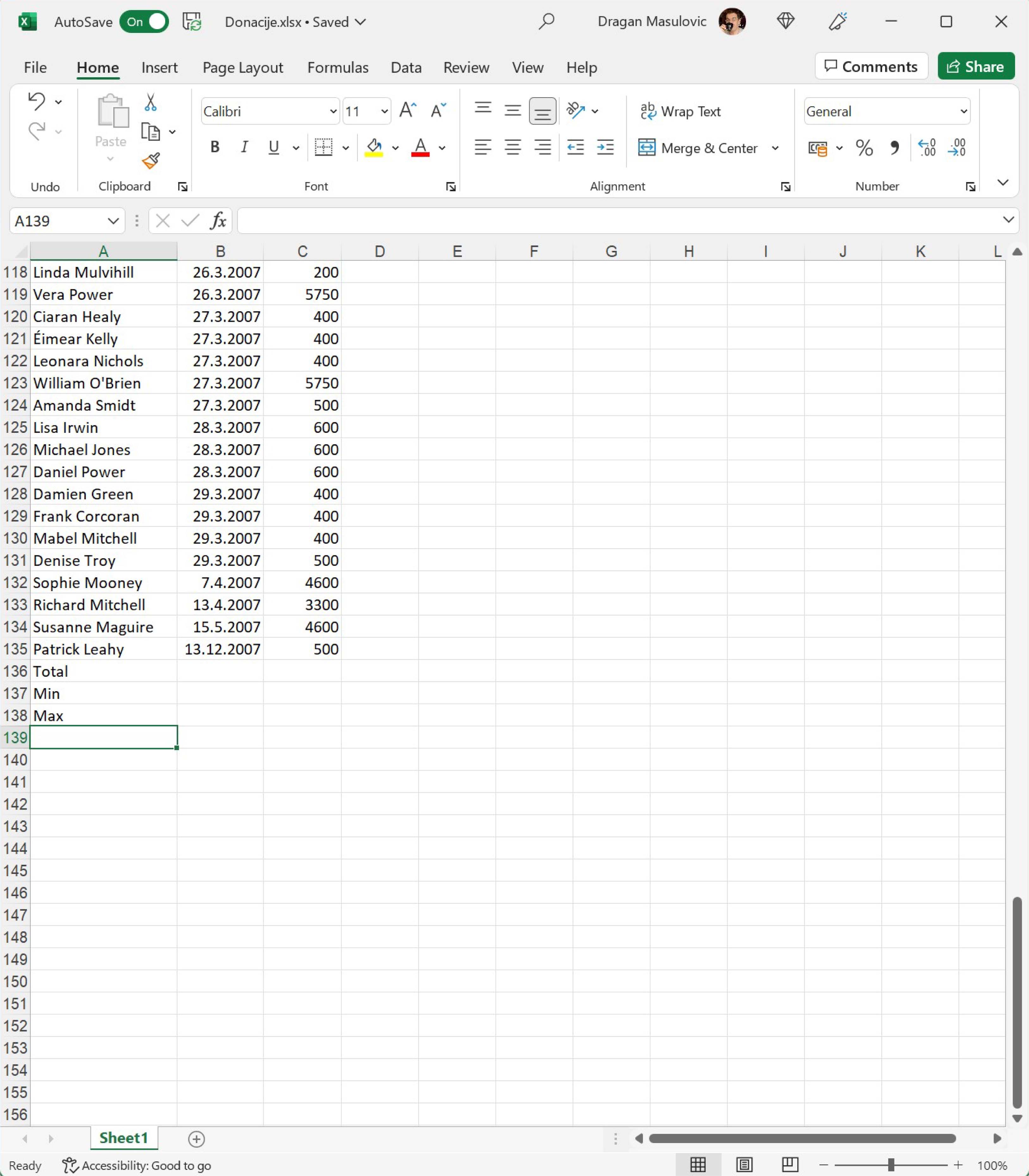
Task: Click the Insert Function fx icon
Action: pyautogui.click(x=218, y=221)
